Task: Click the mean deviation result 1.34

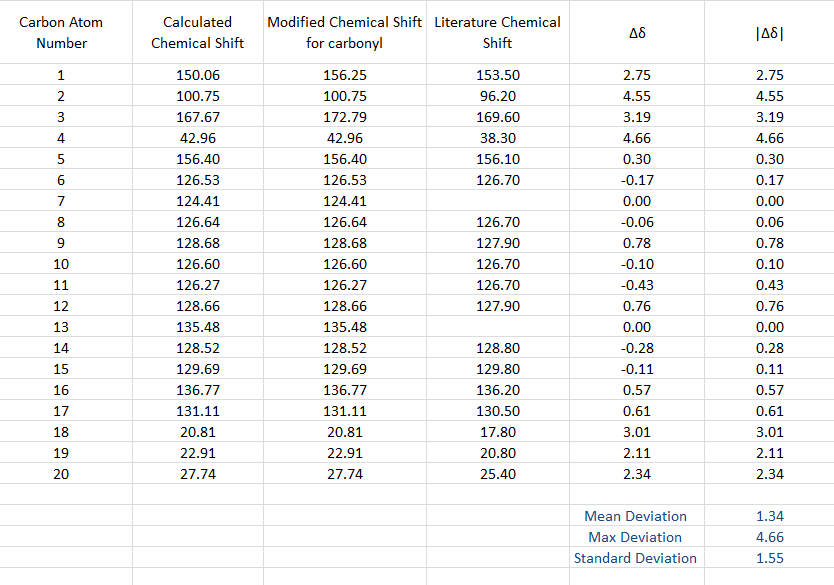Action: pyautogui.click(x=770, y=516)
